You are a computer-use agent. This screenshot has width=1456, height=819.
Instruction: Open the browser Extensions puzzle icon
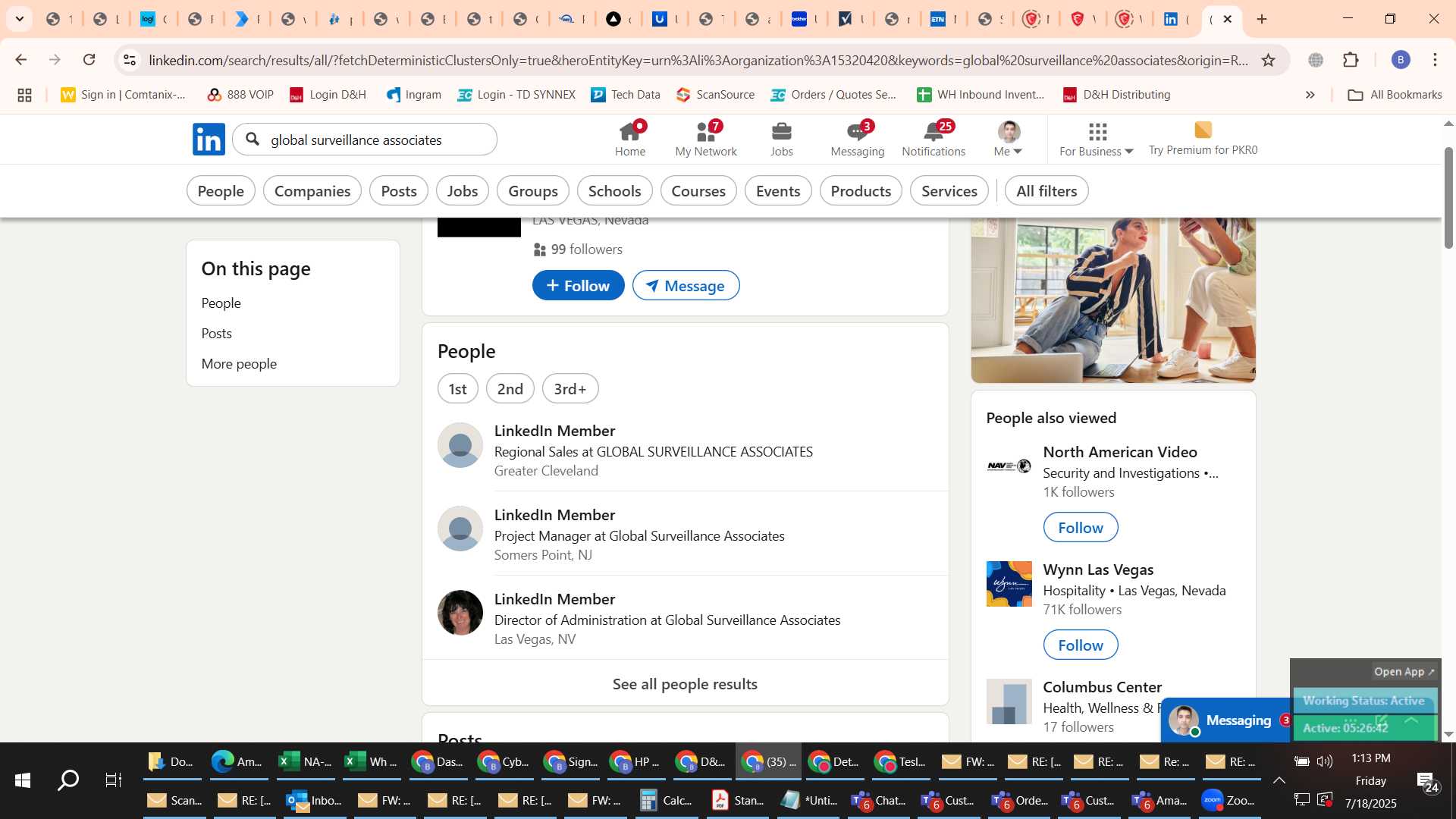pos(1351,60)
